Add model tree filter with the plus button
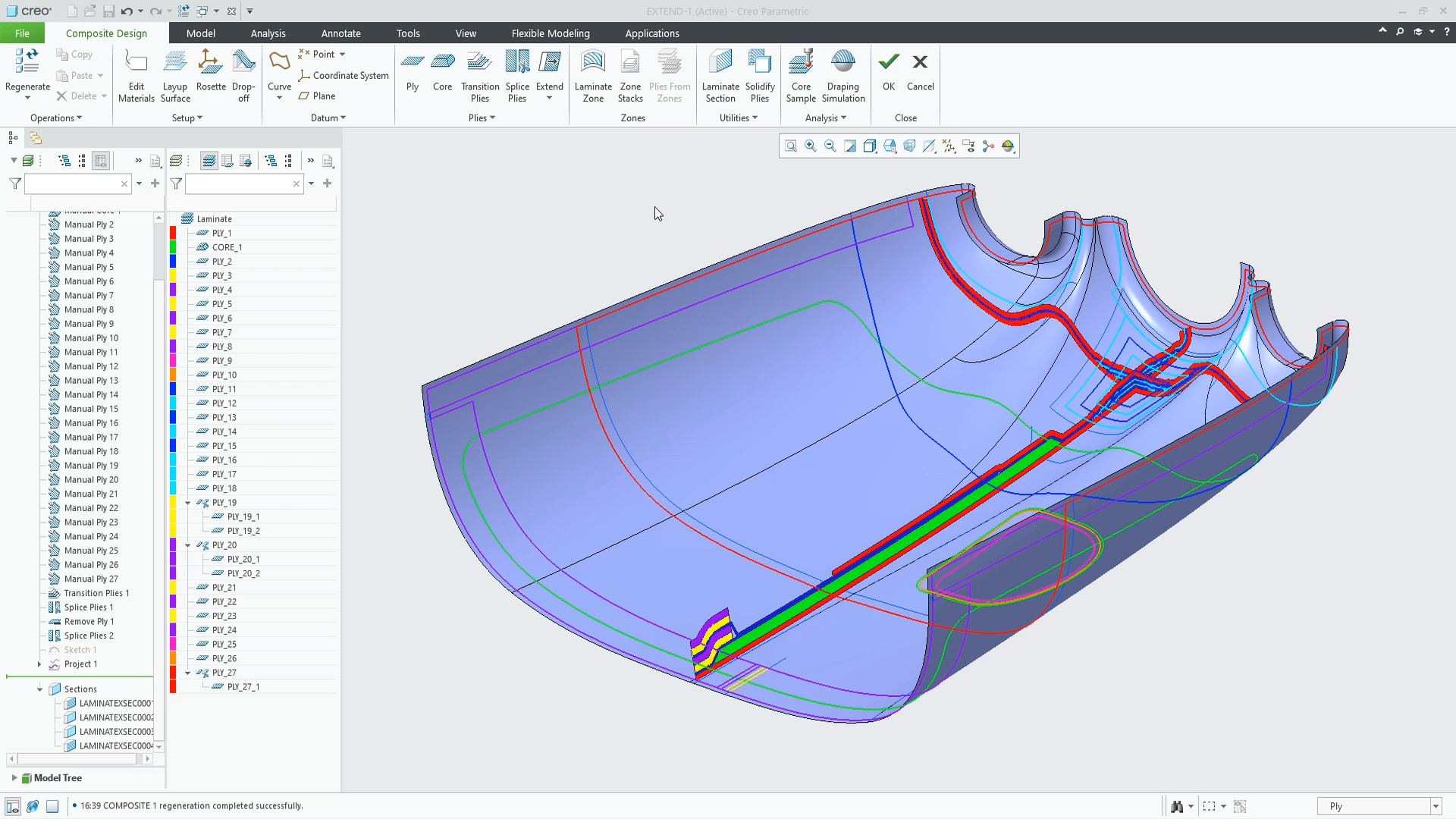This screenshot has height=819, width=1456. (155, 184)
